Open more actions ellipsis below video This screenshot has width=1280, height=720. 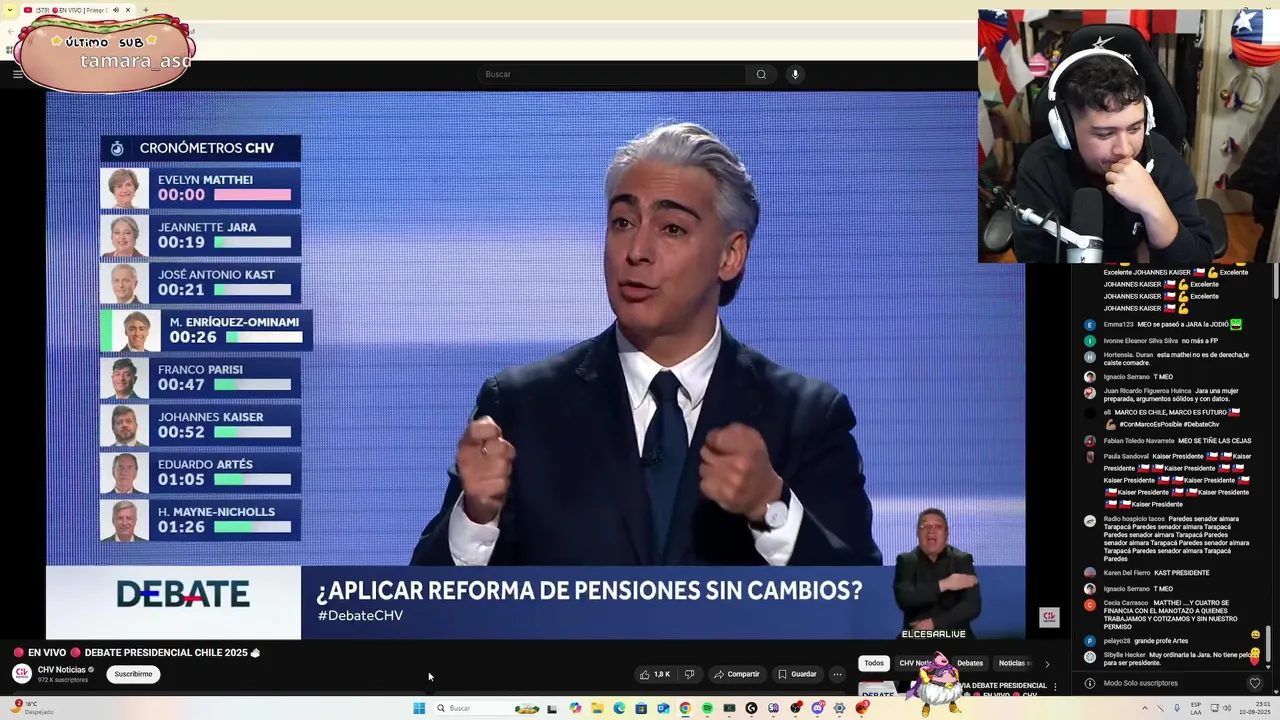[x=838, y=674]
